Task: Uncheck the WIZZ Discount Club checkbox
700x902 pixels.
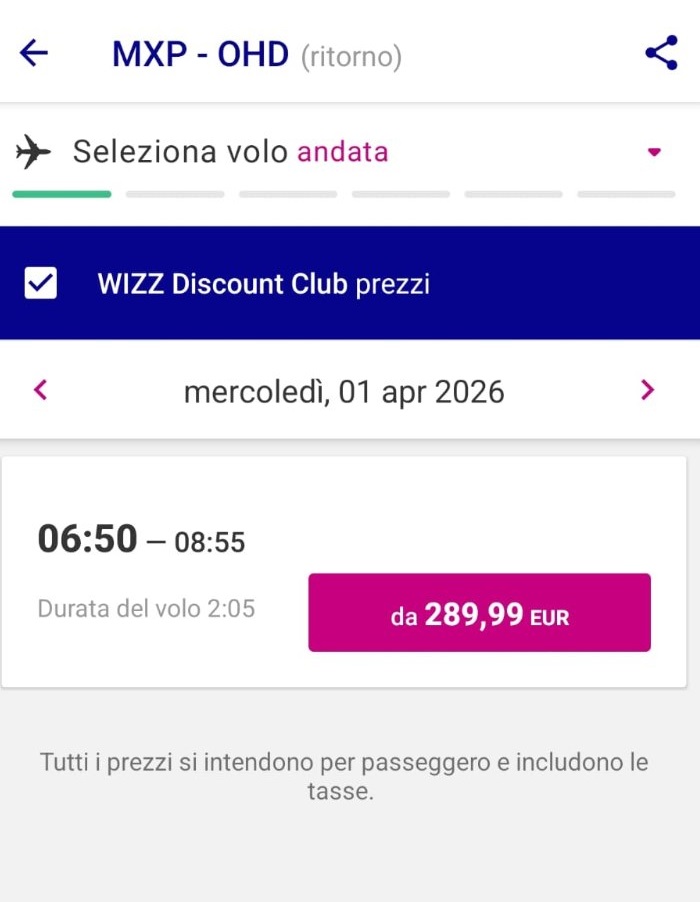Action: tap(41, 283)
